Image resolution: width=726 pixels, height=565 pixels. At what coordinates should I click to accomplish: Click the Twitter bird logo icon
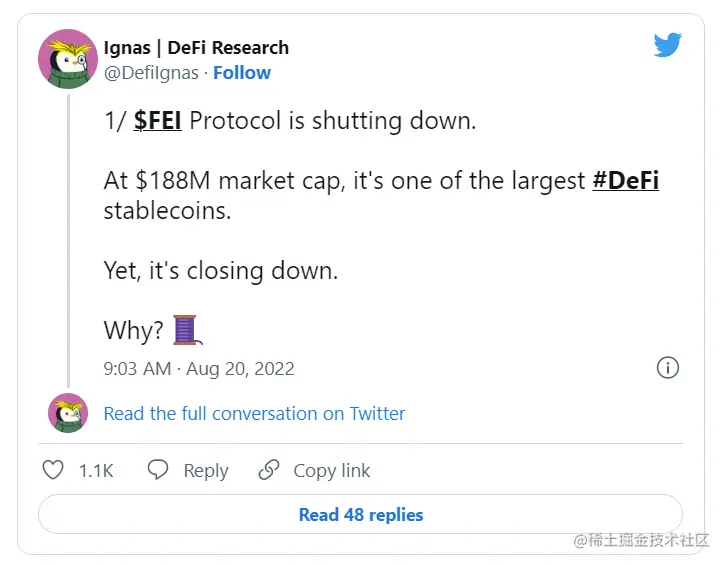pos(667,46)
